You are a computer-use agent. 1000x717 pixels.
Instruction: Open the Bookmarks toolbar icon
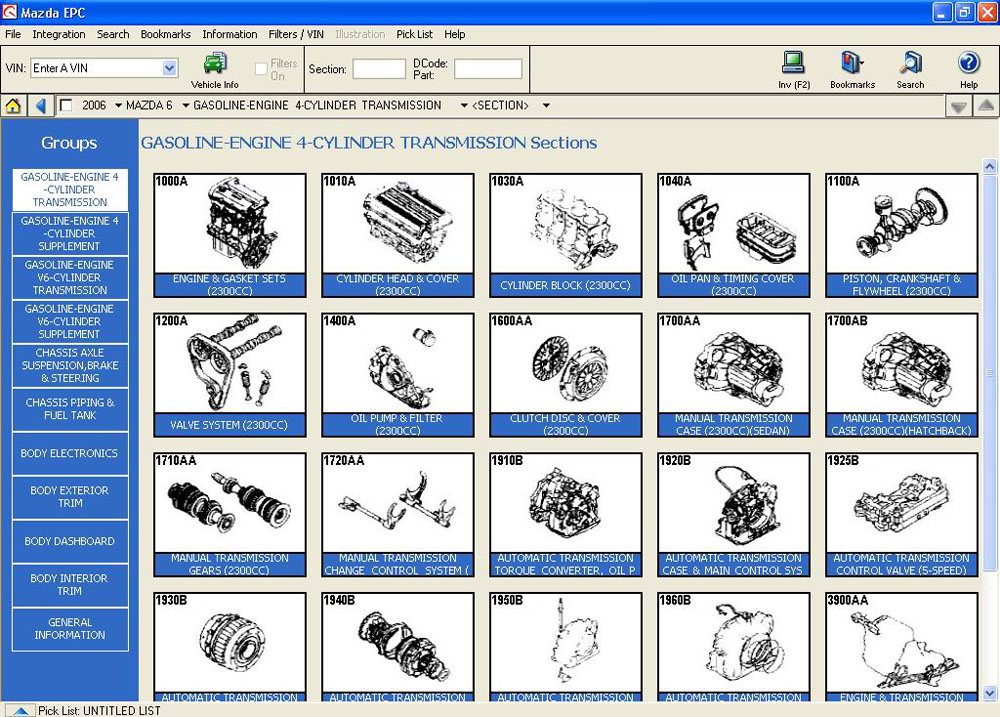[852, 64]
